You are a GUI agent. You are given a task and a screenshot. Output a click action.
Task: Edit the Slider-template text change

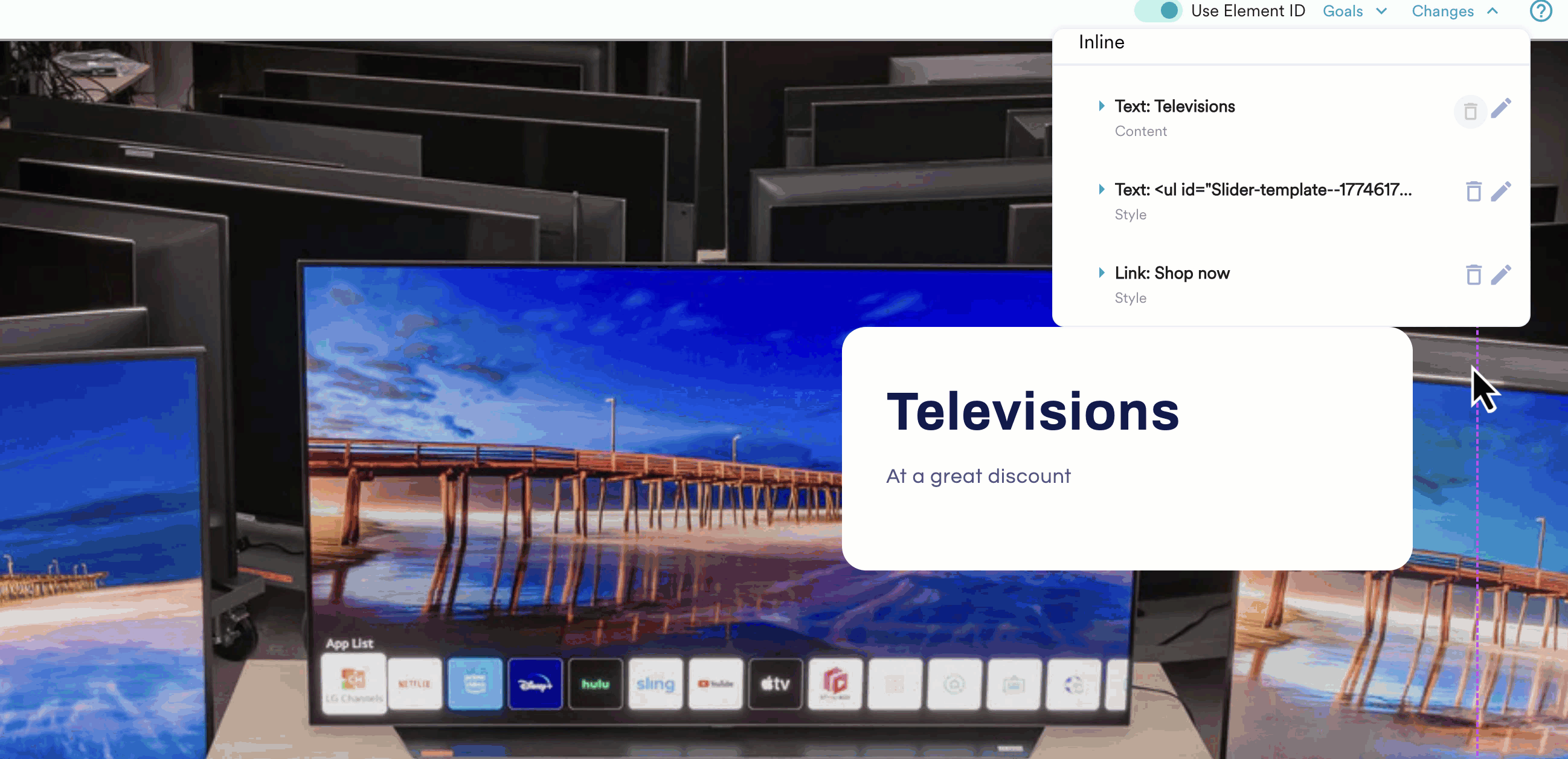click(x=1500, y=192)
